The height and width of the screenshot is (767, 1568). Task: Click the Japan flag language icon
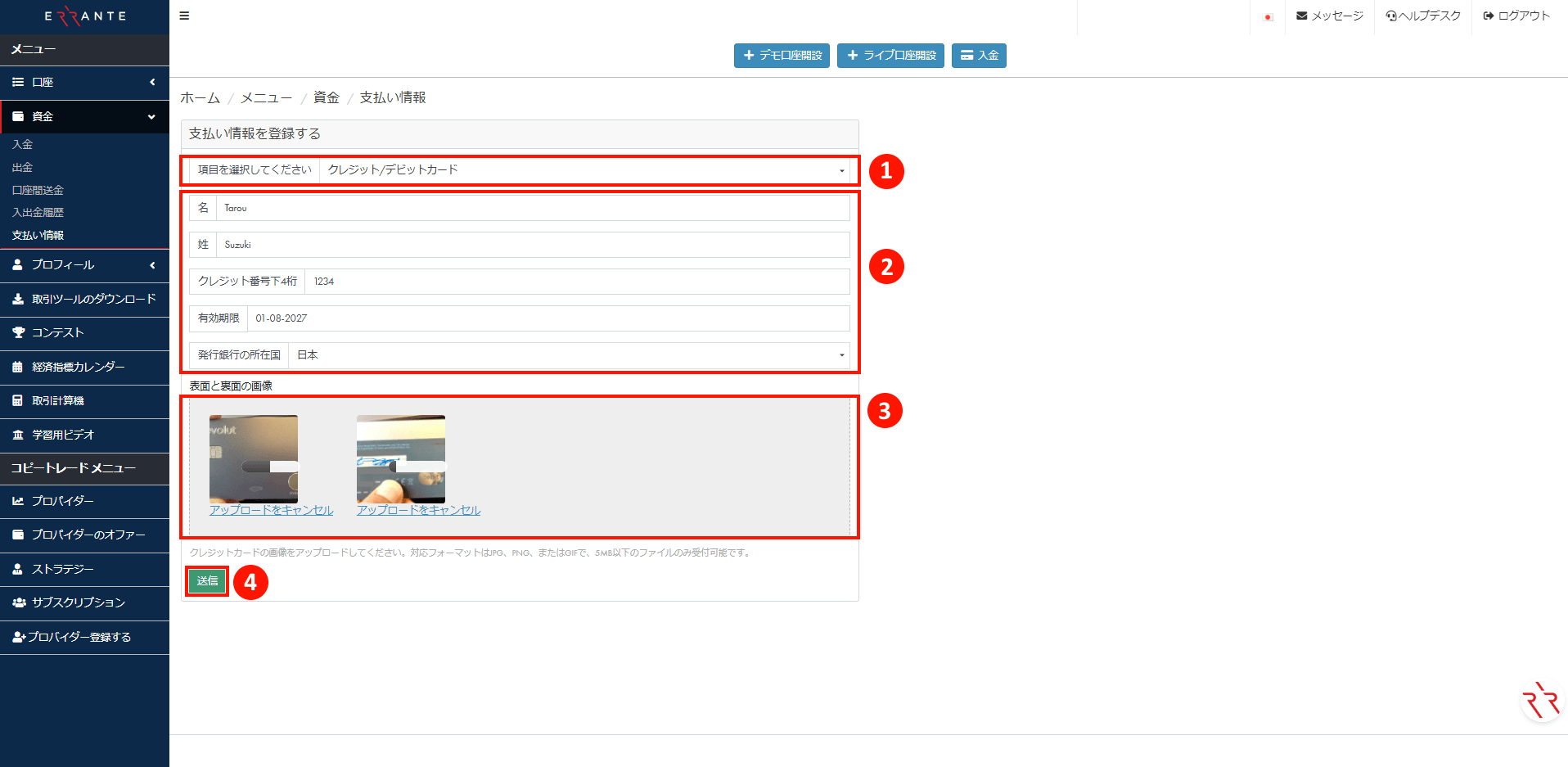(x=1268, y=16)
